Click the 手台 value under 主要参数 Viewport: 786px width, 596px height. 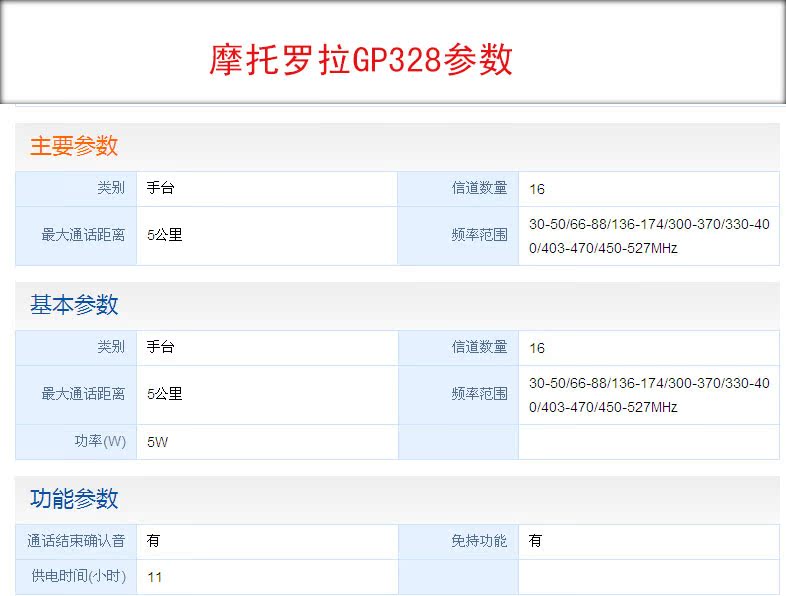point(160,188)
